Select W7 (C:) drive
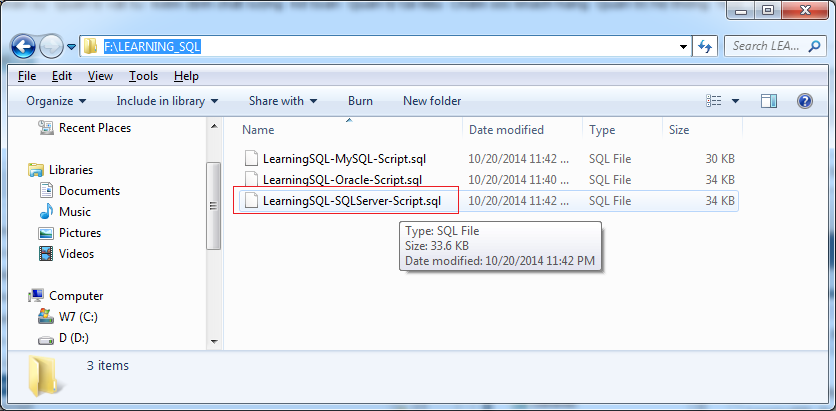 pos(78,317)
